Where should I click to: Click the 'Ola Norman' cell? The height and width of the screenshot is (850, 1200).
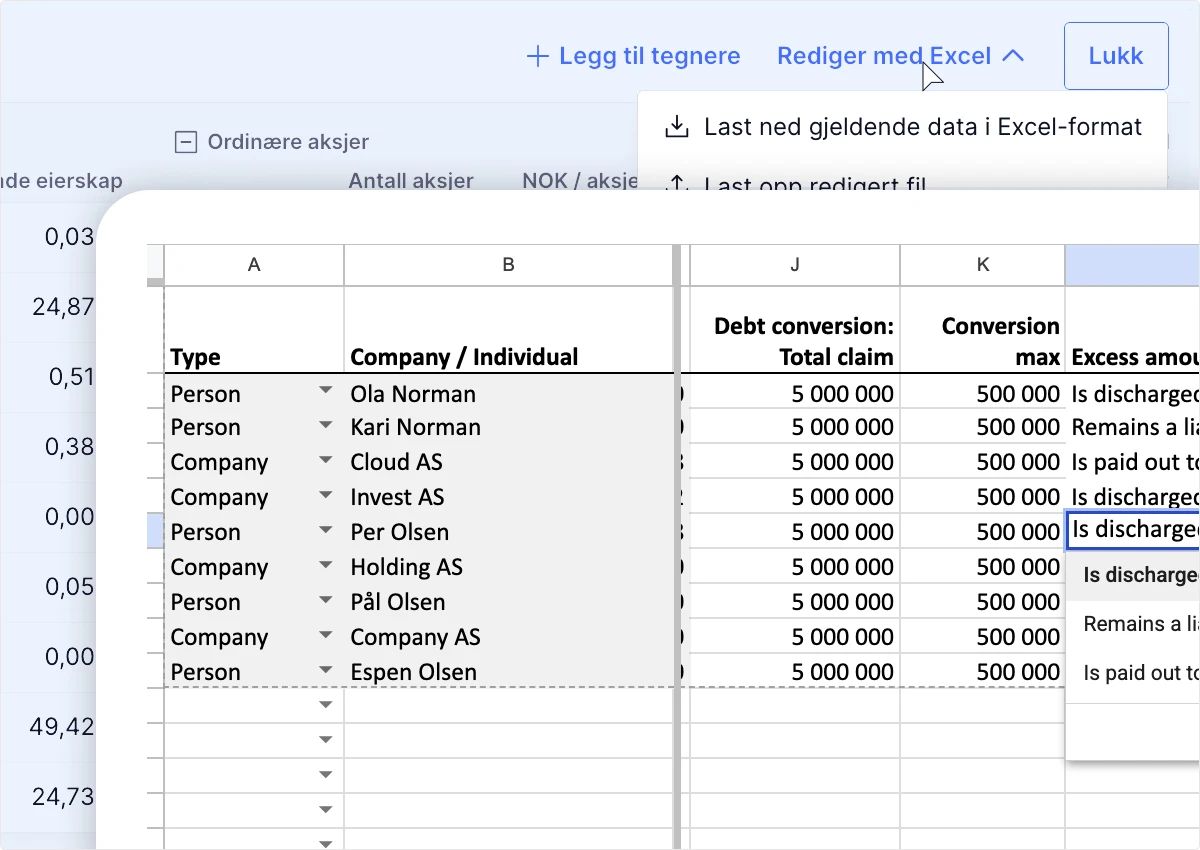click(509, 393)
